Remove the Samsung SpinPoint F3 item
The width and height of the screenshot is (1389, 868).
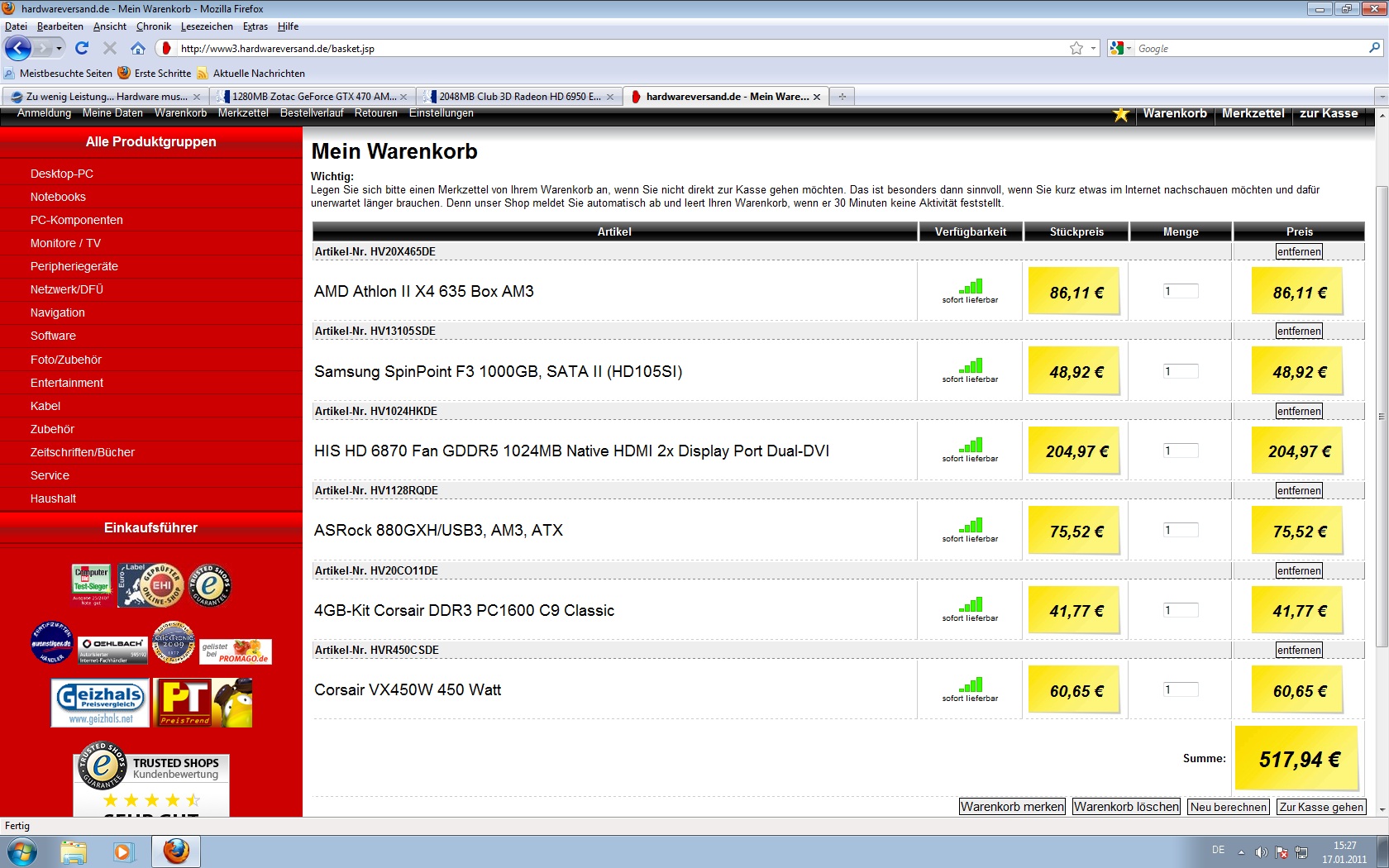pos(1299,331)
